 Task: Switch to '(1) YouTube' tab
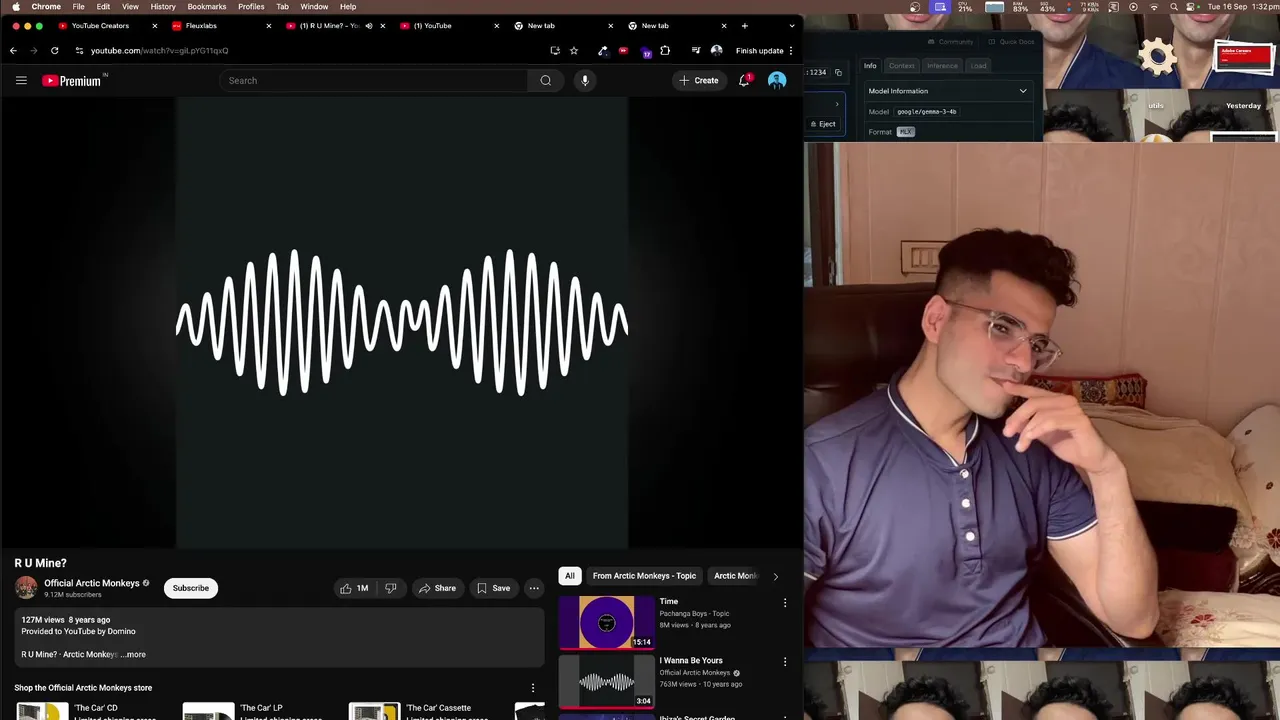(x=433, y=26)
